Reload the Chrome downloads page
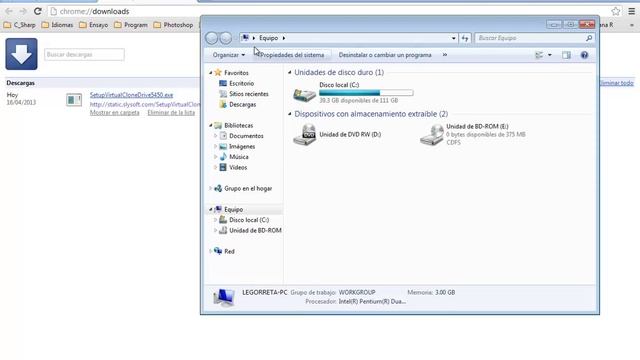Screen dimensions: 640x360 pos(38,11)
